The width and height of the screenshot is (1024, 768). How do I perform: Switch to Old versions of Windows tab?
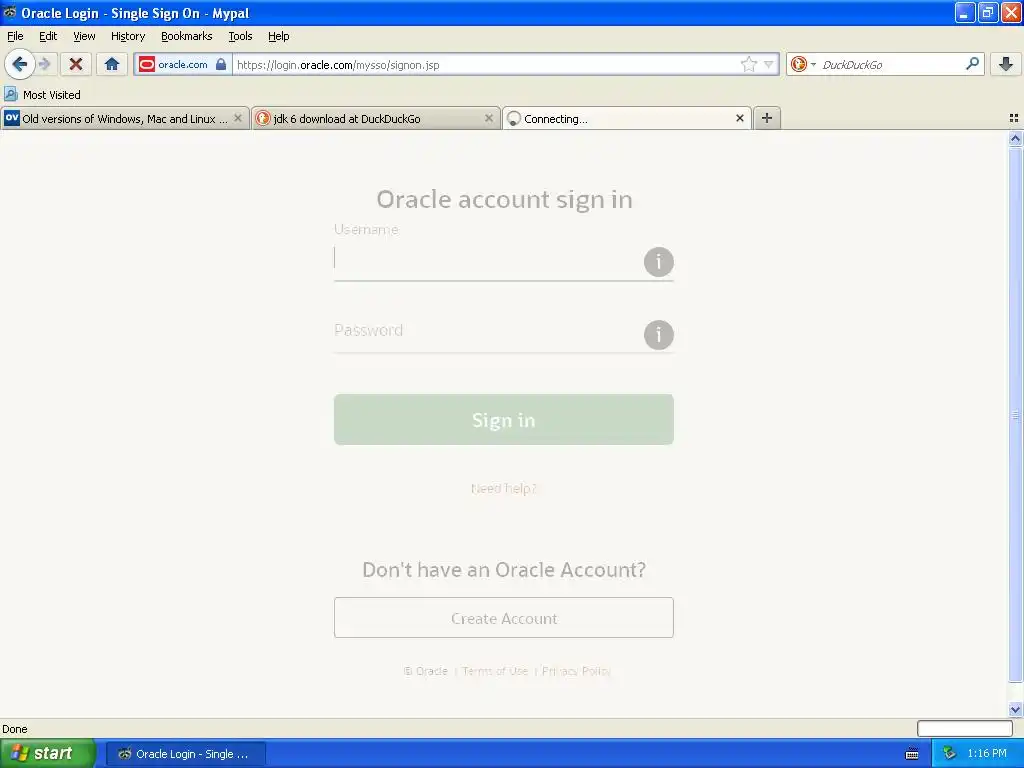click(125, 118)
